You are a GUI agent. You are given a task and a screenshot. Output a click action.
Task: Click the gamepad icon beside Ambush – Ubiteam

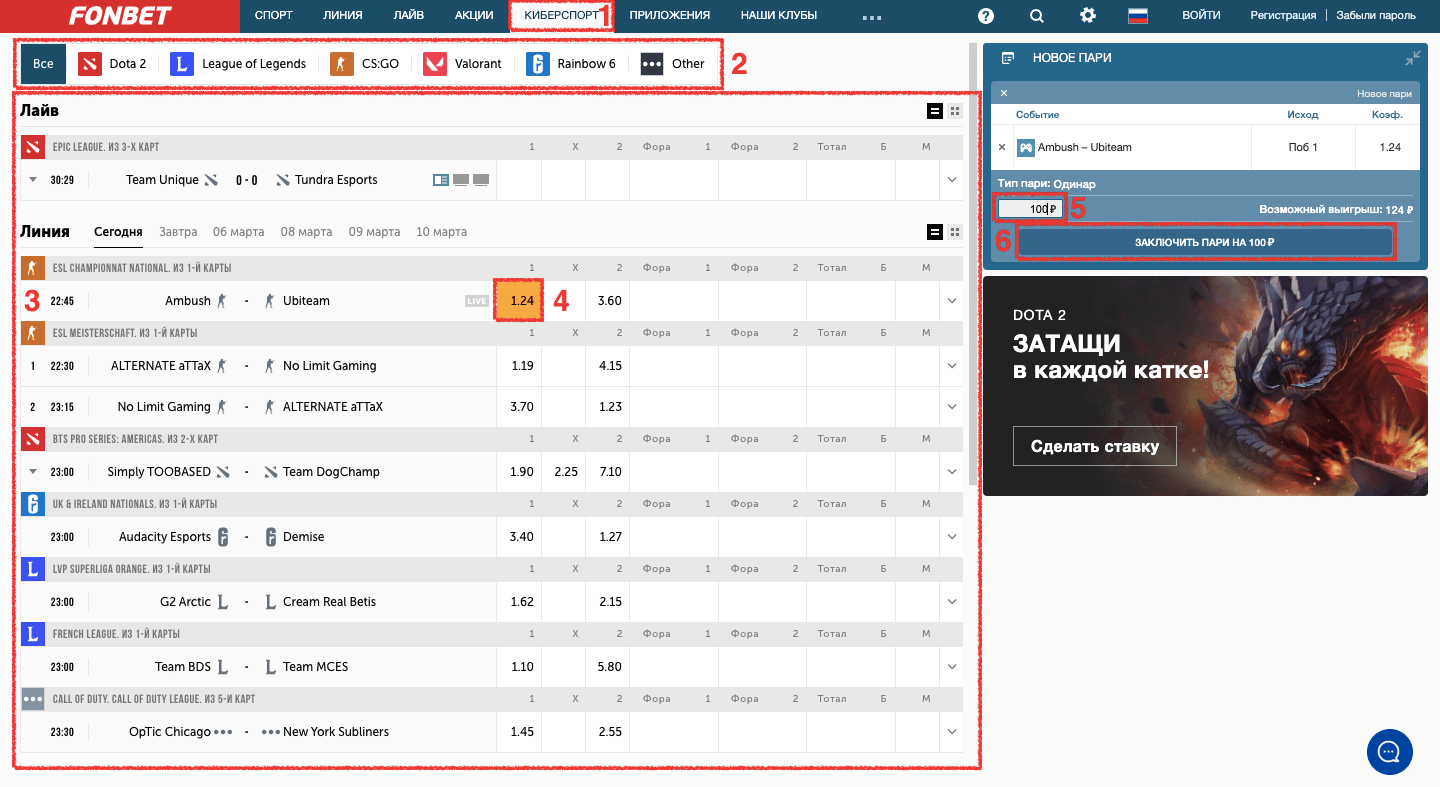click(1025, 147)
